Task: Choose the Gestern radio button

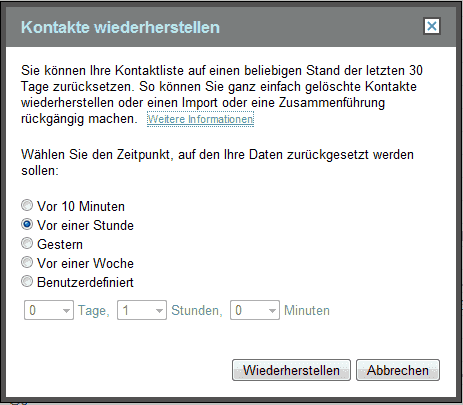Action: click(x=27, y=243)
